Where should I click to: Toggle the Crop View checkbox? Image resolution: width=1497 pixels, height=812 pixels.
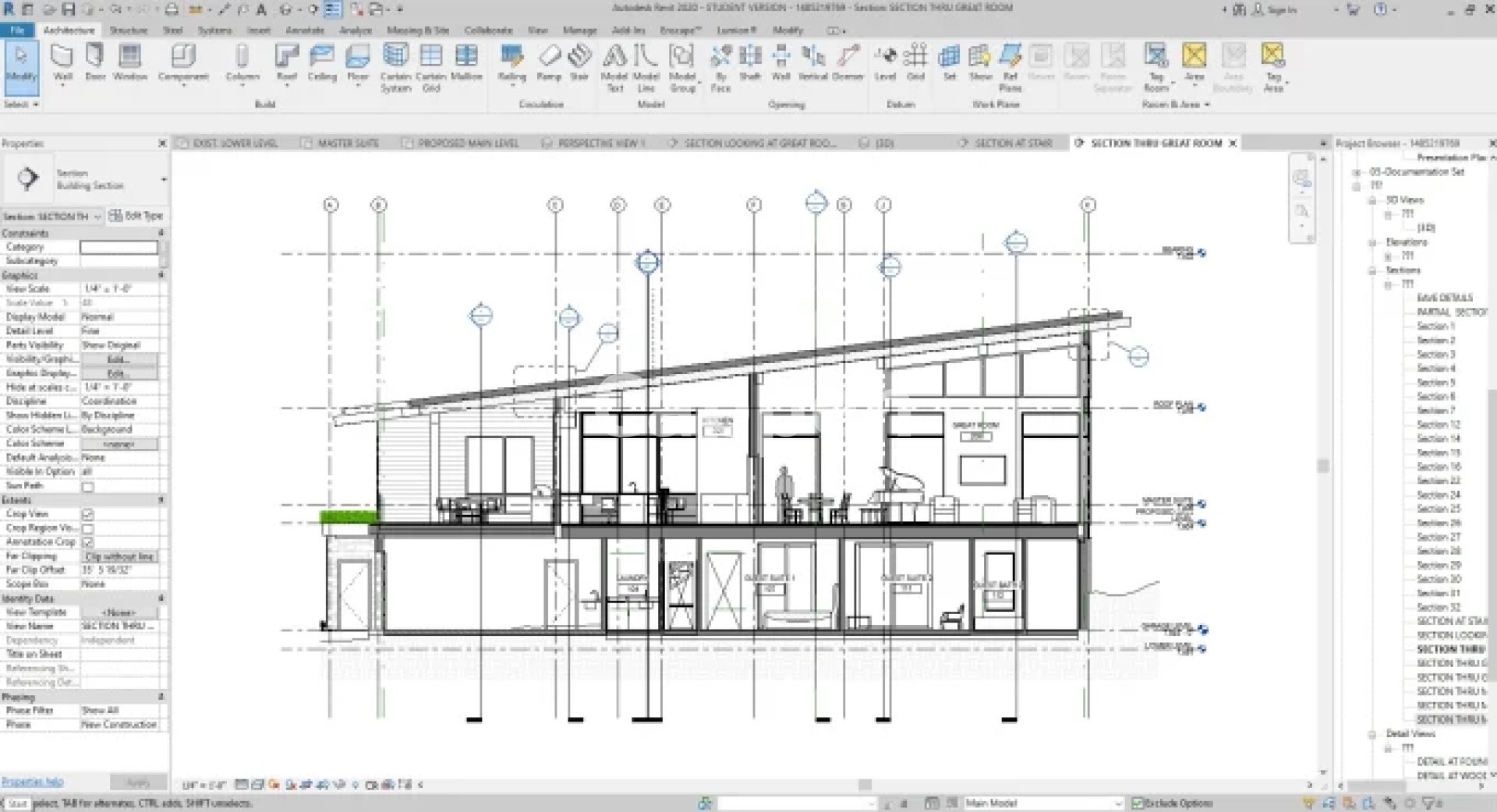click(88, 514)
